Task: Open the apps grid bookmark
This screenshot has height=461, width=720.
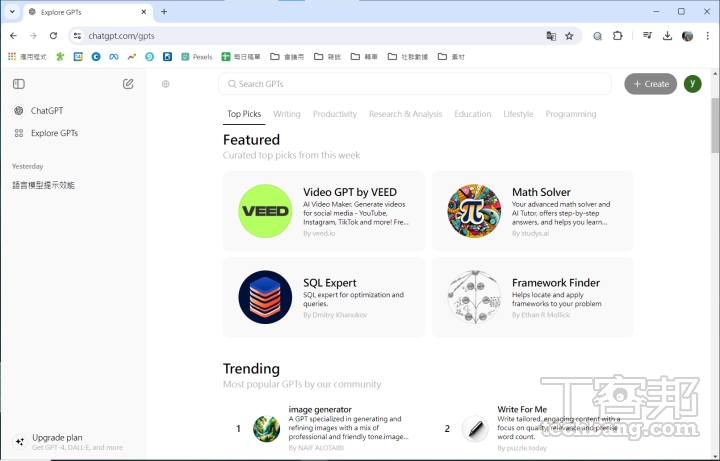Action: click(27, 56)
